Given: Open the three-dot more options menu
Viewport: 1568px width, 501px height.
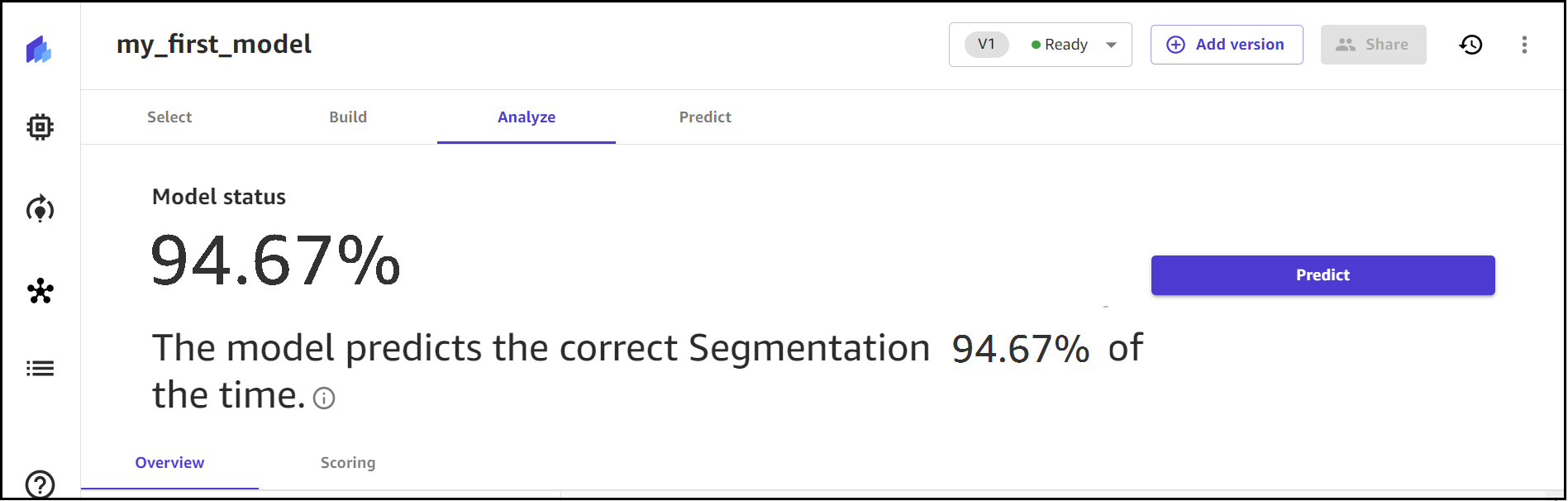Looking at the screenshot, I should [x=1524, y=45].
